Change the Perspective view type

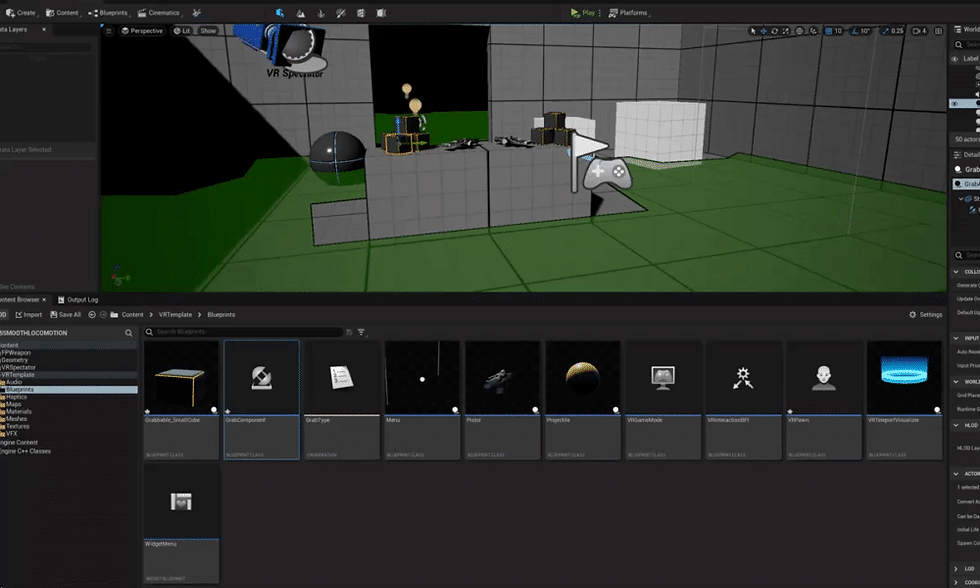[x=142, y=31]
